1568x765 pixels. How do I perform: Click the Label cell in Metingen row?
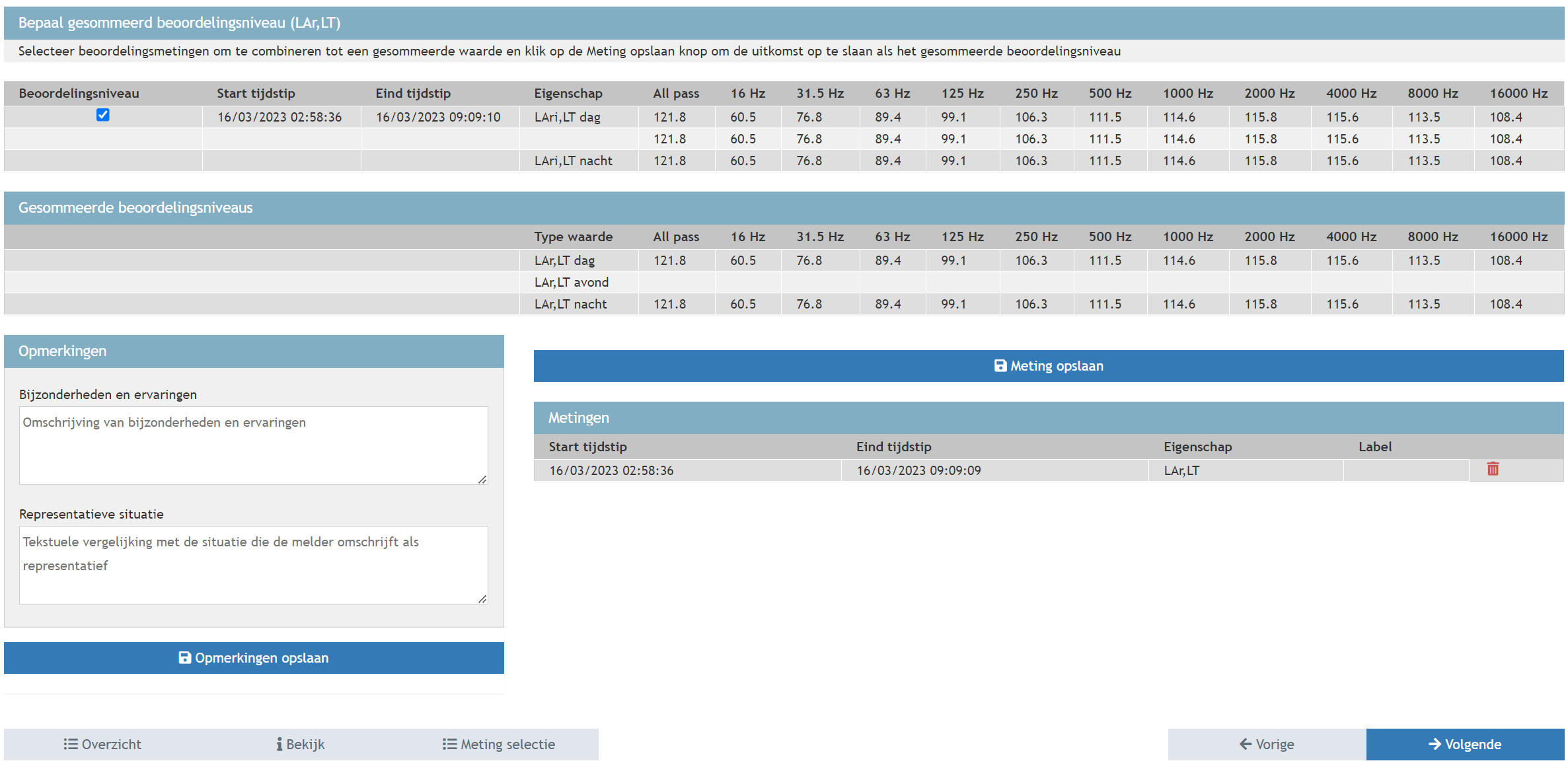click(x=1405, y=470)
